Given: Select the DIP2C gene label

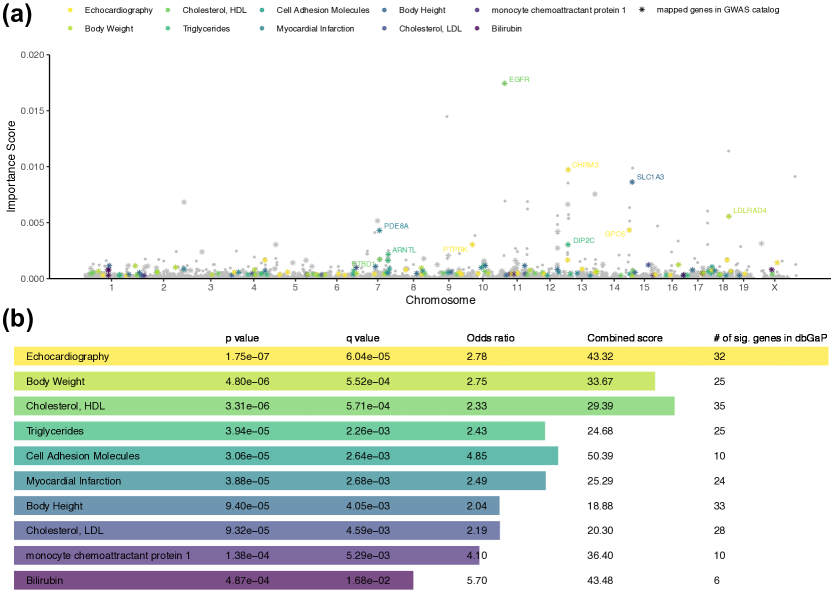Looking at the screenshot, I should click(x=584, y=240).
